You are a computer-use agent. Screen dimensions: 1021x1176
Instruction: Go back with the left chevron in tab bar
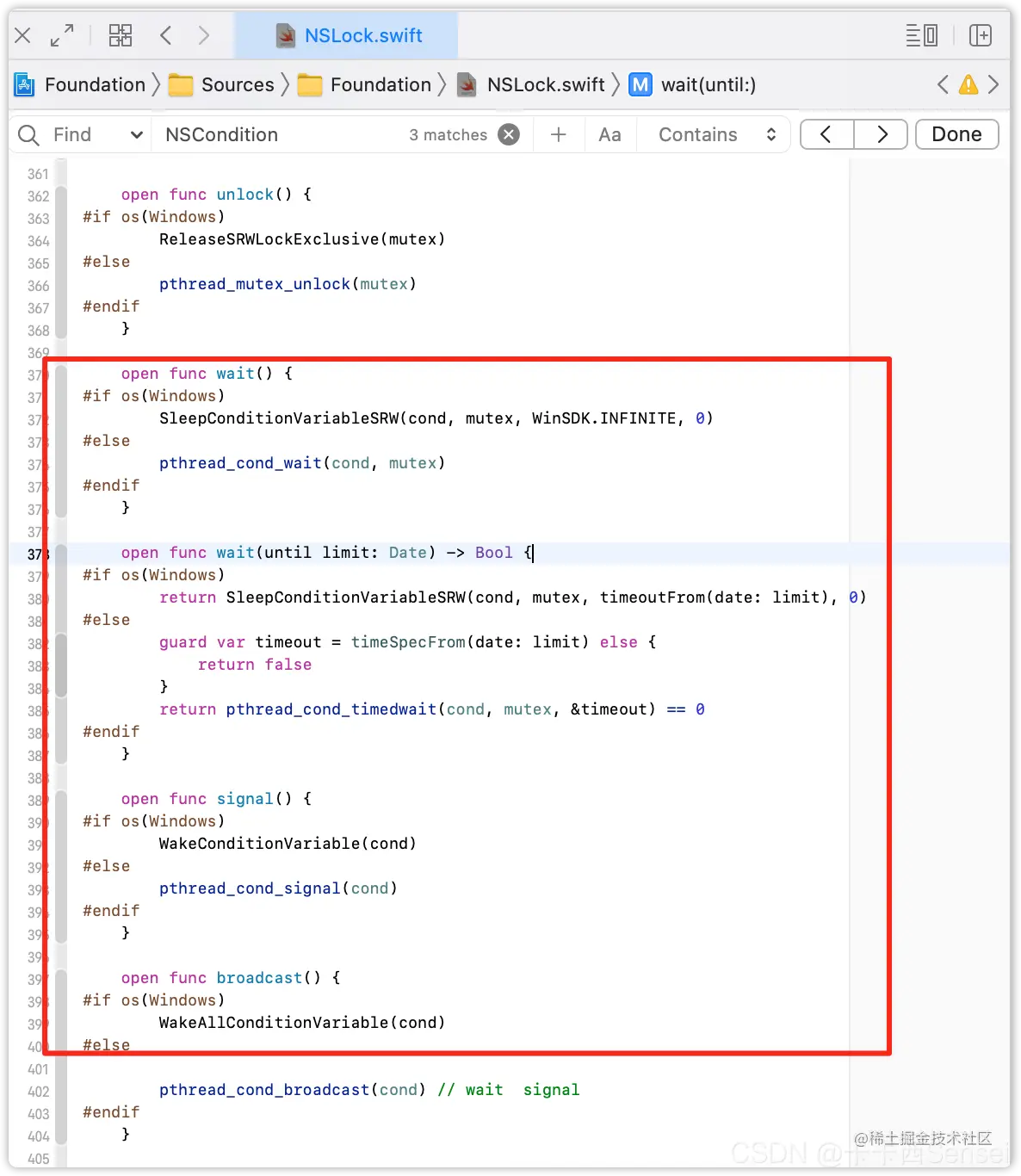[x=166, y=35]
